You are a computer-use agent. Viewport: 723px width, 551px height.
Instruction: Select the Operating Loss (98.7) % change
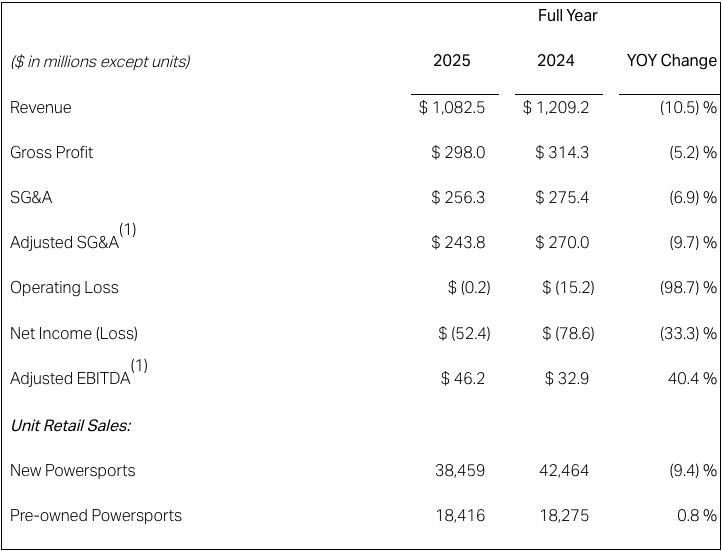click(x=688, y=287)
